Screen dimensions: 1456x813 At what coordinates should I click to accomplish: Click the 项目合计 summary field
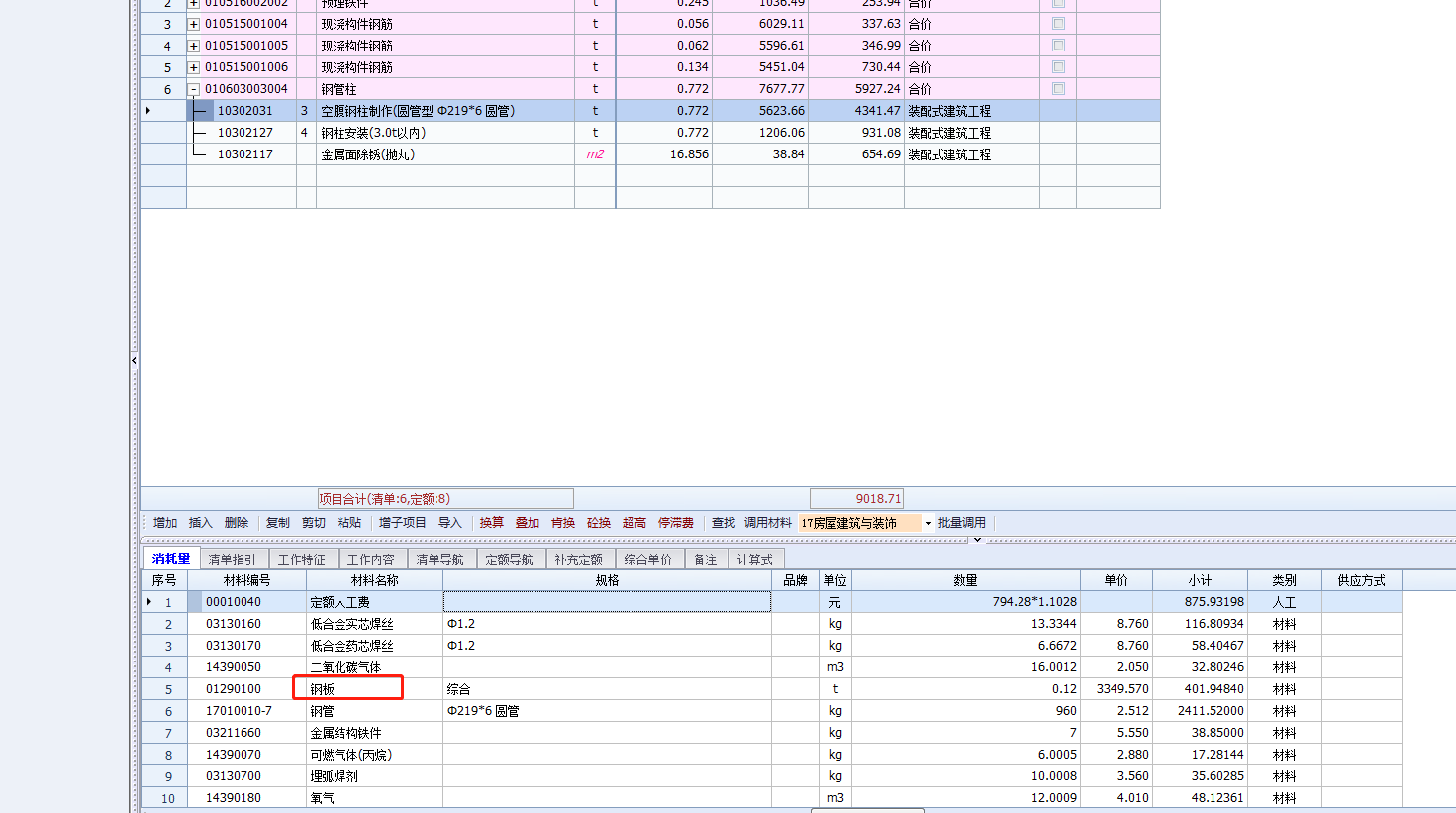(445, 499)
